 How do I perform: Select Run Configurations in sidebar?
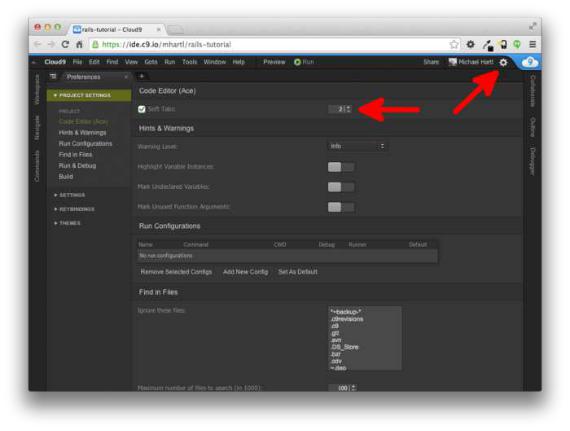pyautogui.click(x=85, y=144)
